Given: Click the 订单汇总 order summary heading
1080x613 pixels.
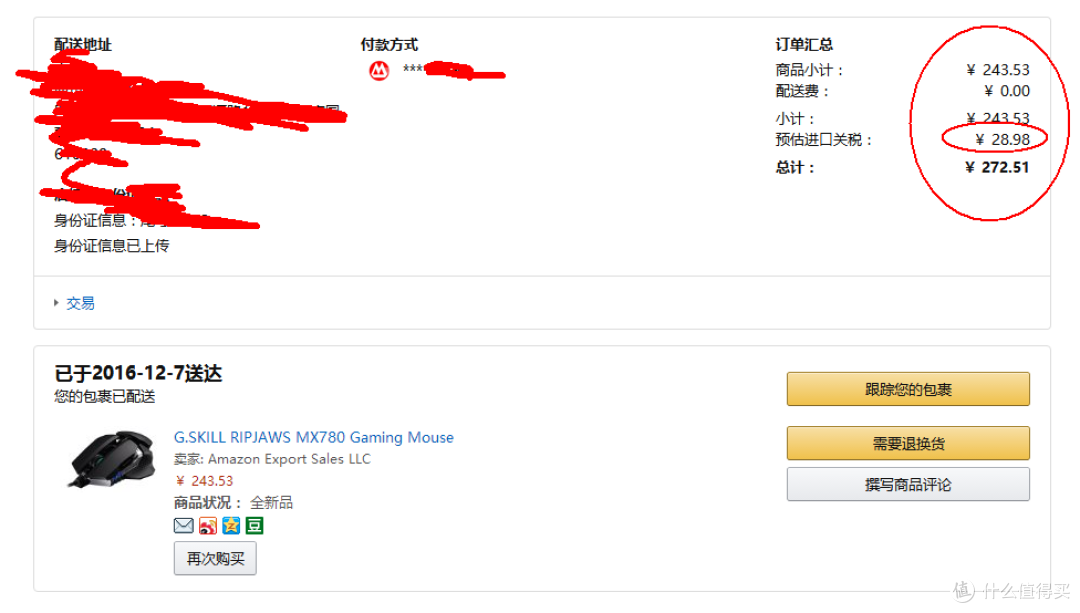Looking at the screenshot, I should tap(804, 44).
